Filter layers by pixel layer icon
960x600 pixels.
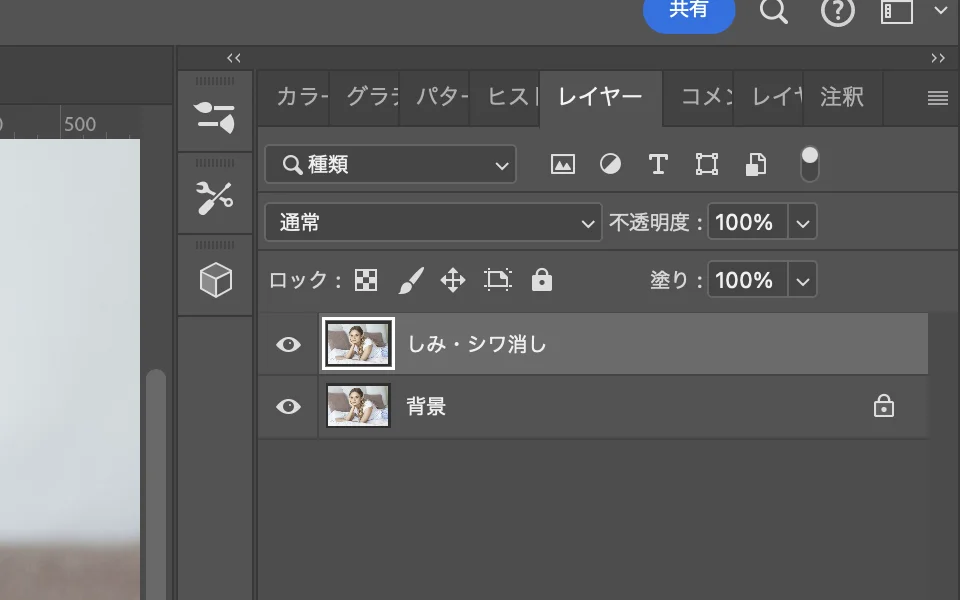(x=563, y=165)
